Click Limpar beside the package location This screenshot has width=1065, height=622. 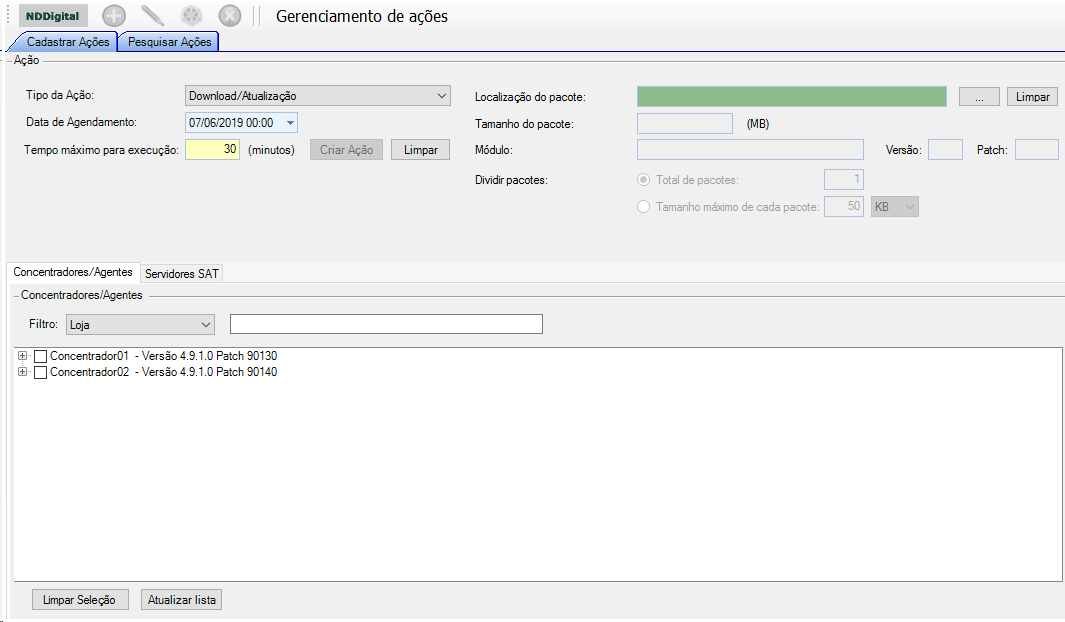tap(1032, 96)
